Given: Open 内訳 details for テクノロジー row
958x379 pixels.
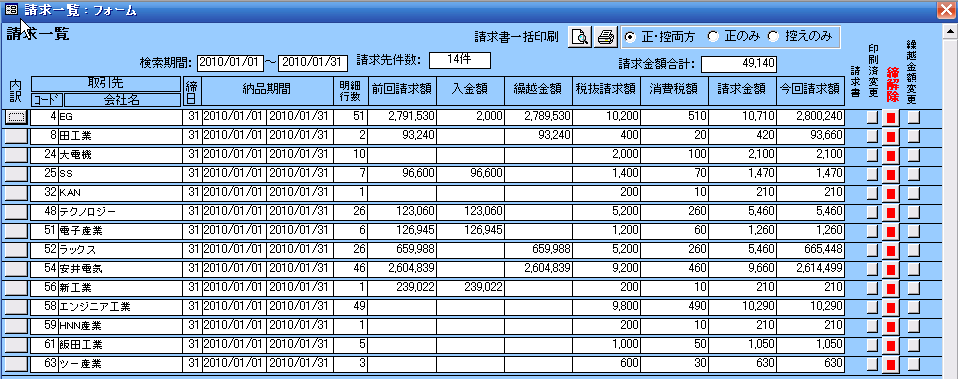Looking at the screenshot, I should point(16,212).
